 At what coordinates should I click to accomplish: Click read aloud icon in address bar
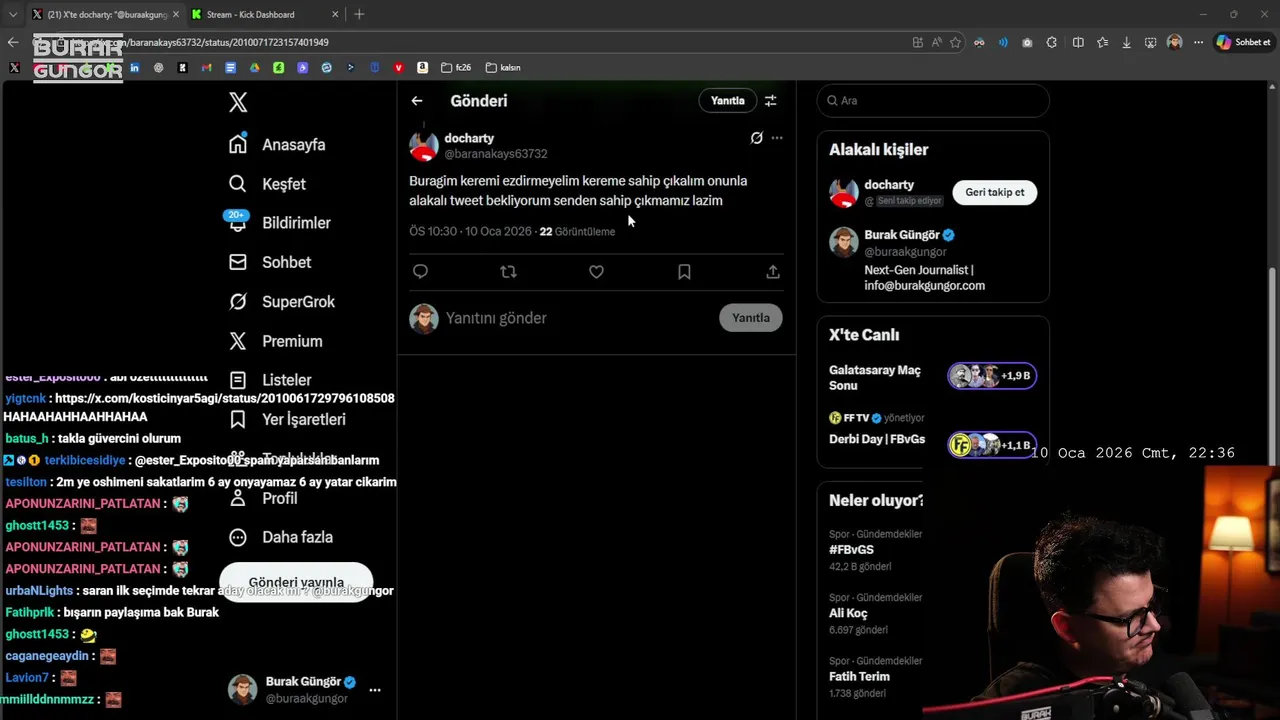point(936,42)
